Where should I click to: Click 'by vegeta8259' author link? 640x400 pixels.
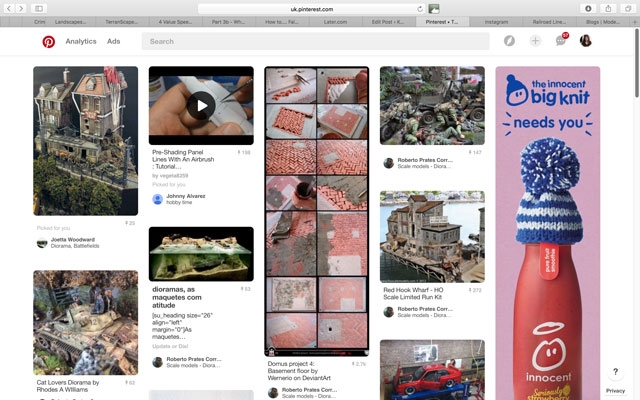coord(170,176)
